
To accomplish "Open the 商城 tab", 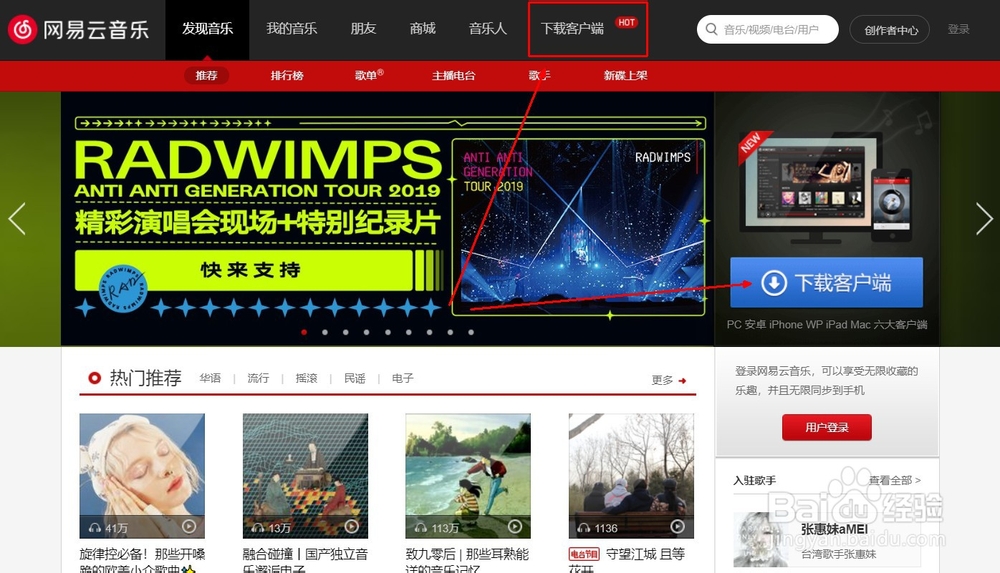I will (423, 29).
